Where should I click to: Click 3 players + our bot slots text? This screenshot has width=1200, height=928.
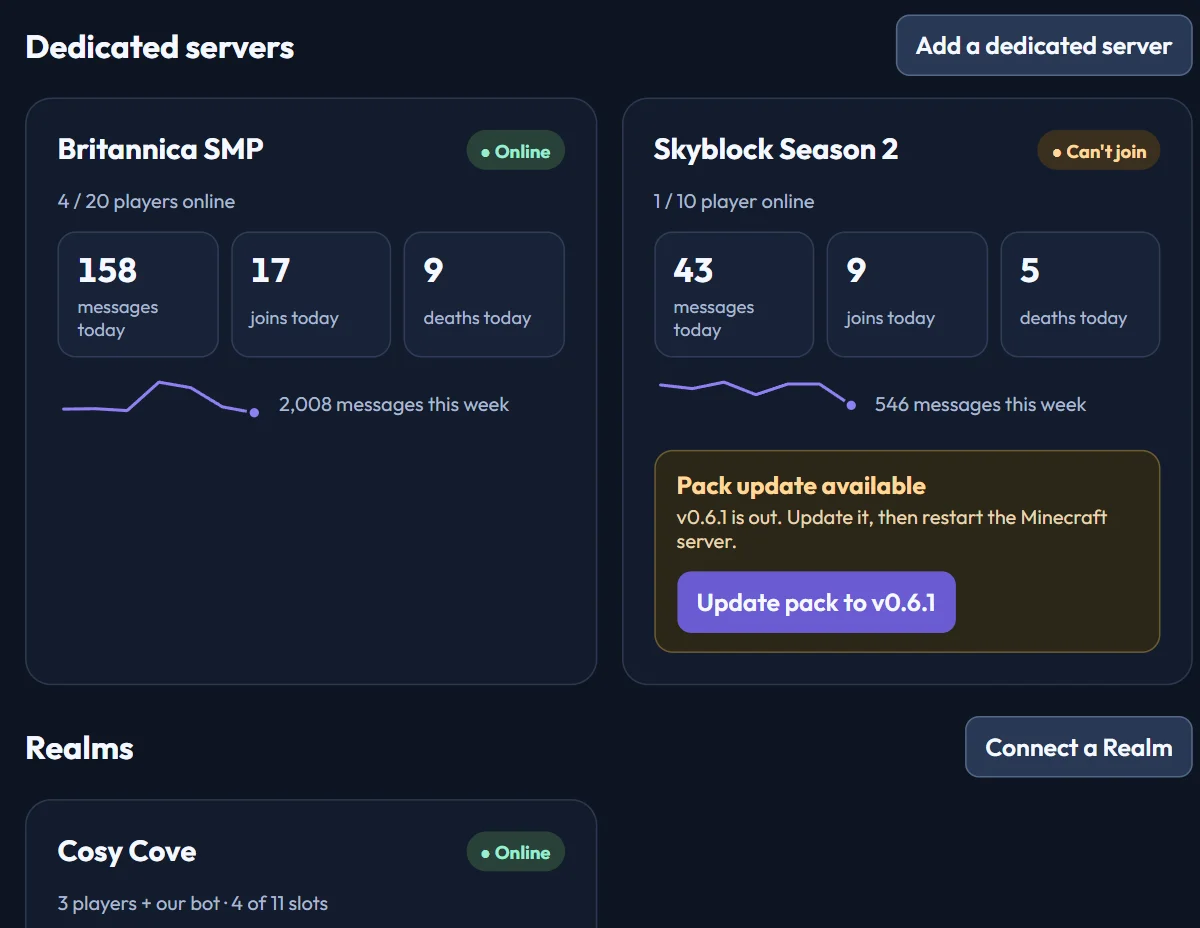(193, 903)
